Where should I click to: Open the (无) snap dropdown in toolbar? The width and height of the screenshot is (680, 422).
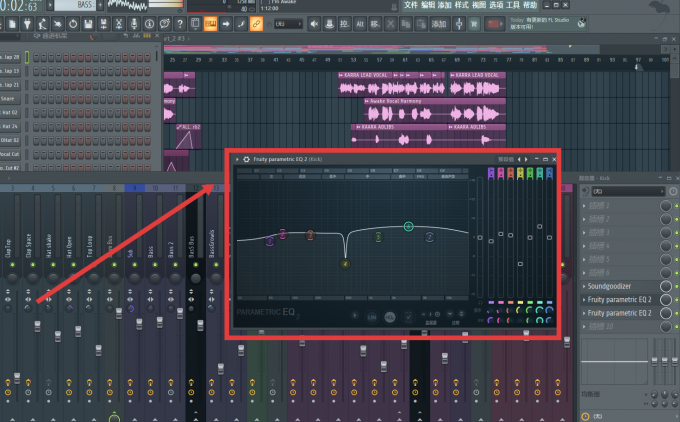pyautogui.click(x=288, y=24)
